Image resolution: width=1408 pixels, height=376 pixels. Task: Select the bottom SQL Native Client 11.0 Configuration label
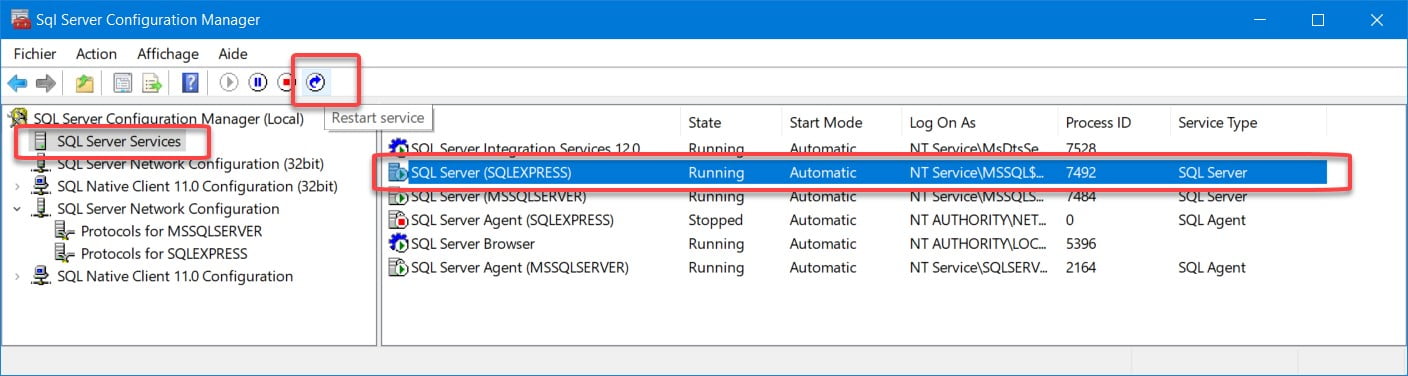pyautogui.click(x=175, y=276)
